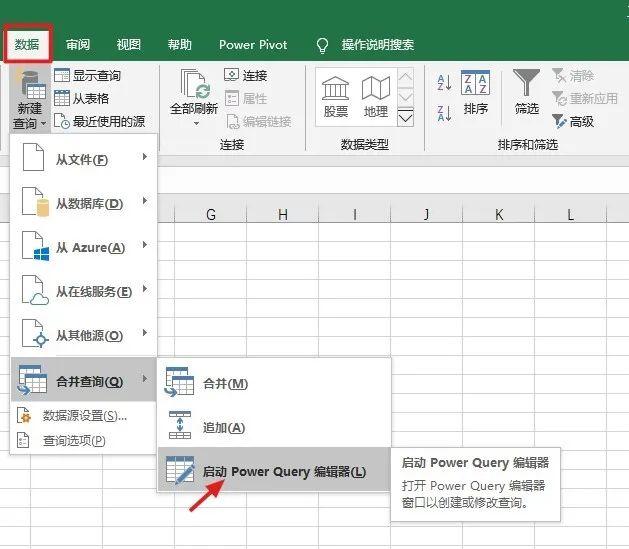Click the 属性 properties button
This screenshot has height=549, width=629.
point(246,98)
